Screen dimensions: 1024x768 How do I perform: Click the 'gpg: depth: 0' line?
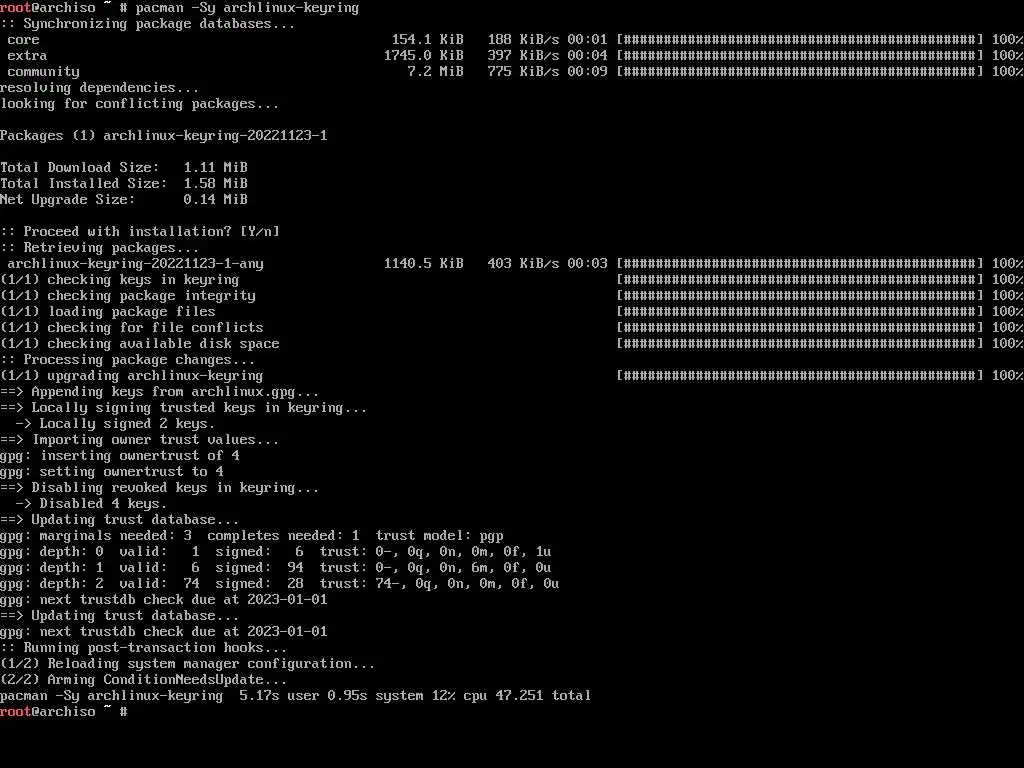point(276,552)
